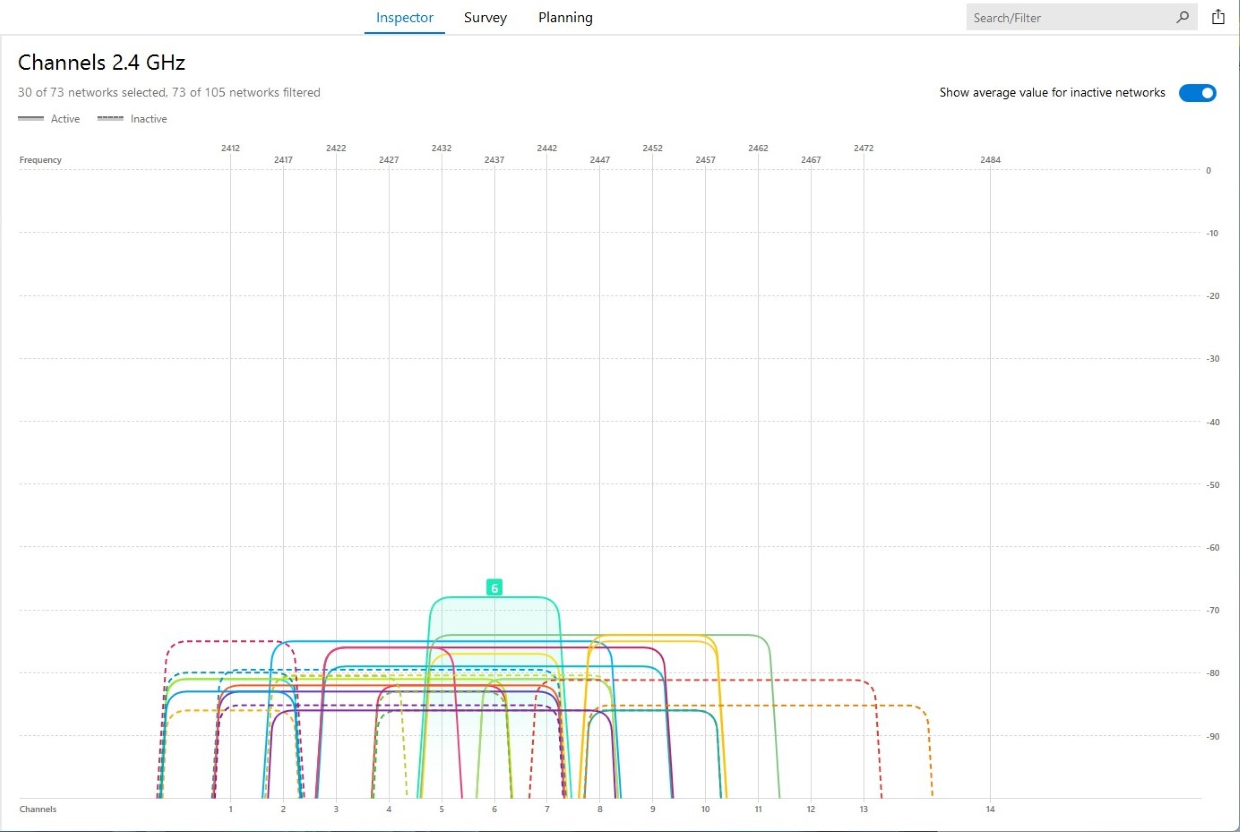This screenshot has width=1240, height=832.
Task: Click the networks selected and filtered summary
Action: (x=169, y=93)
